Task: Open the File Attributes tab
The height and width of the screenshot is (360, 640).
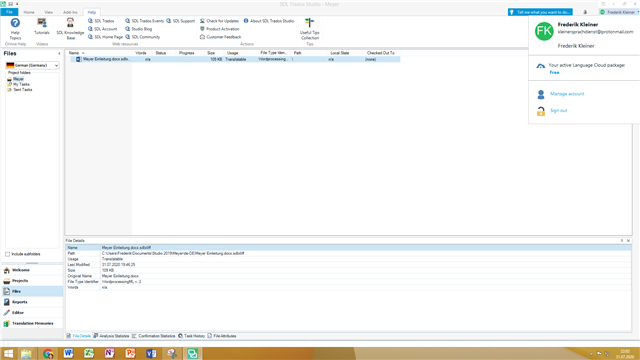Action: click(222, 336)
